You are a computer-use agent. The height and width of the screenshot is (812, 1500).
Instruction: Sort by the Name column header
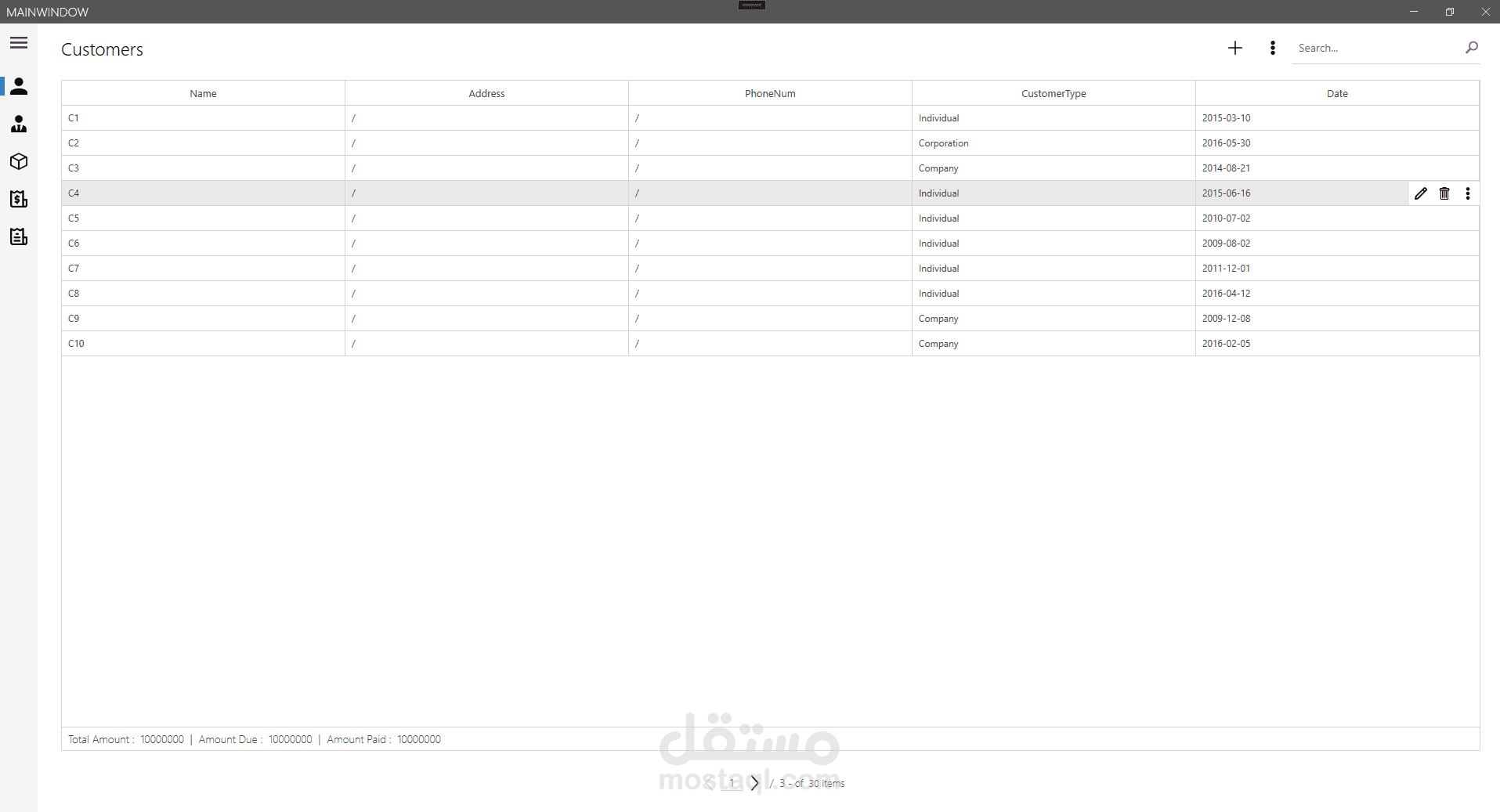(203, 93)
